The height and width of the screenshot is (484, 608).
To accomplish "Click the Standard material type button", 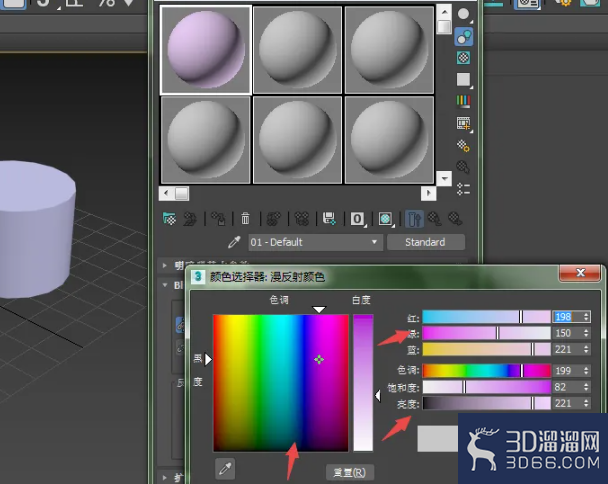I will (x=425, y=242).
